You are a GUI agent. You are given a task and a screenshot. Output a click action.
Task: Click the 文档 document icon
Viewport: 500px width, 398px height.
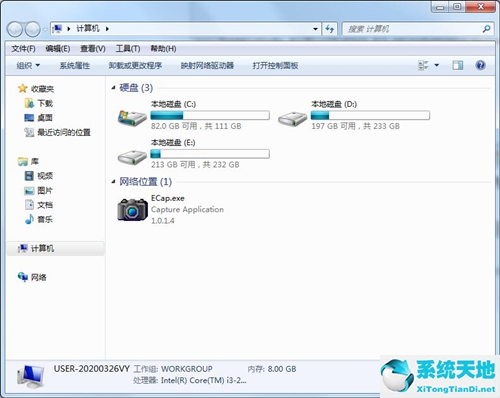pos(29,205)
